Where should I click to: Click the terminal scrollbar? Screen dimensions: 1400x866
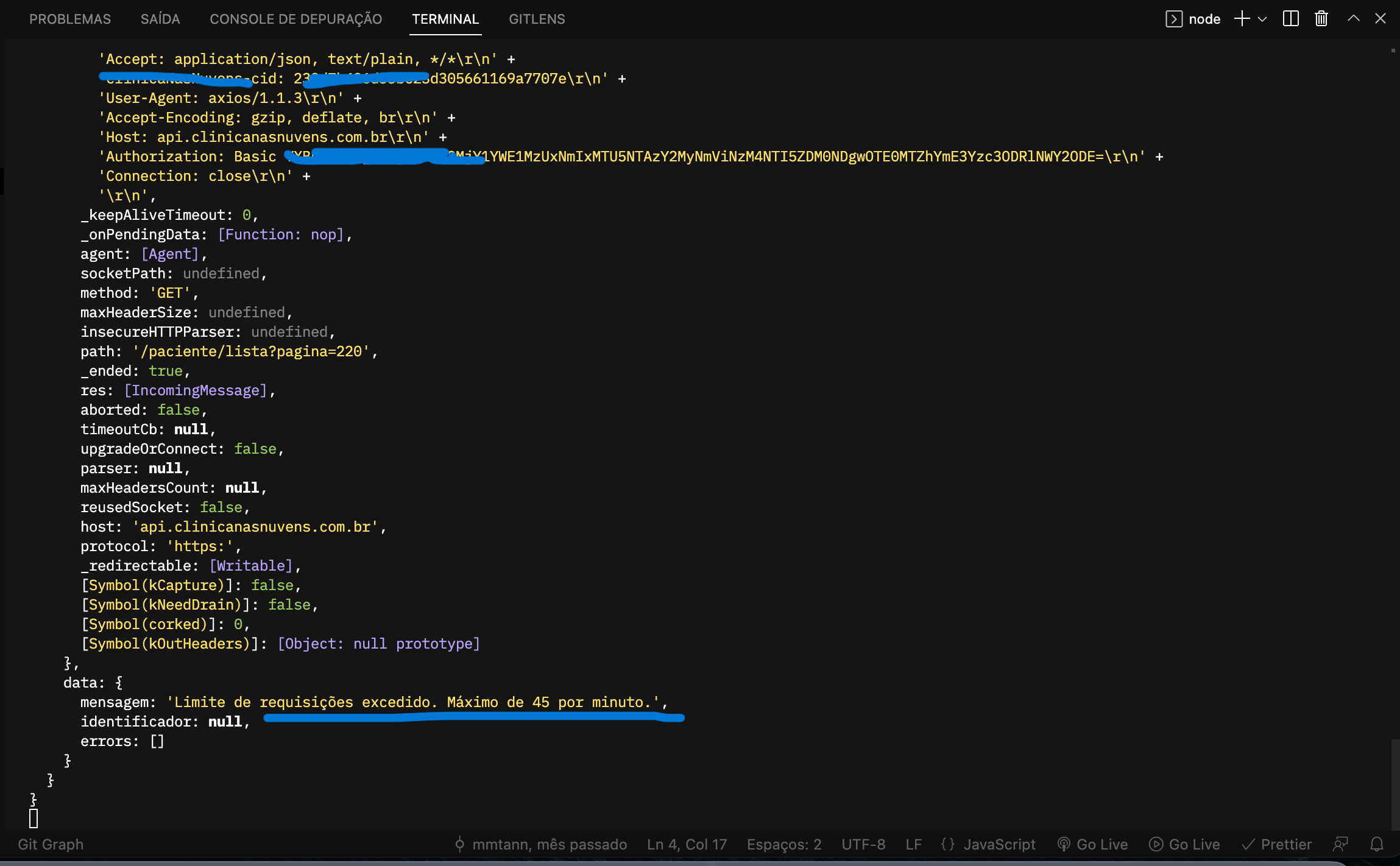pyautogui.click(x=1394, y=784)
